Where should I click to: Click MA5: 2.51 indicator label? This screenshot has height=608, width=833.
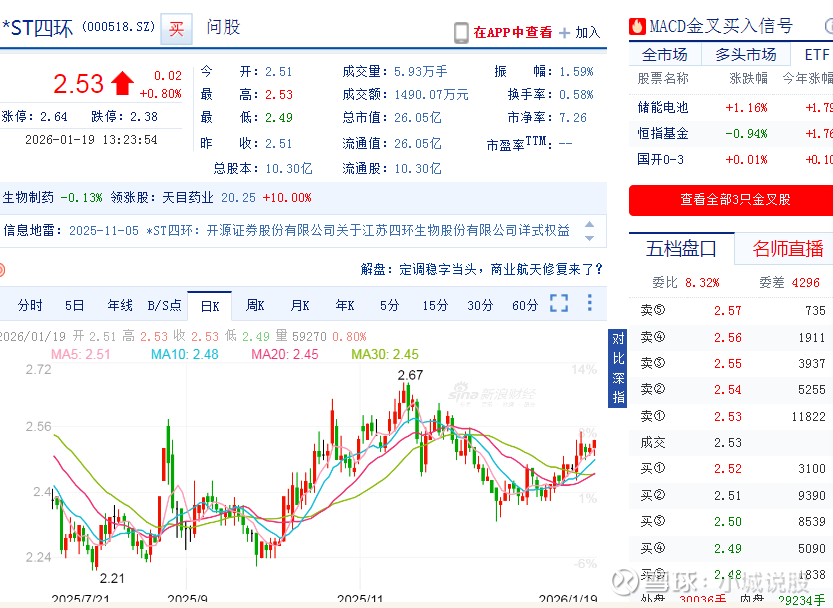click(x=81, y=354)
